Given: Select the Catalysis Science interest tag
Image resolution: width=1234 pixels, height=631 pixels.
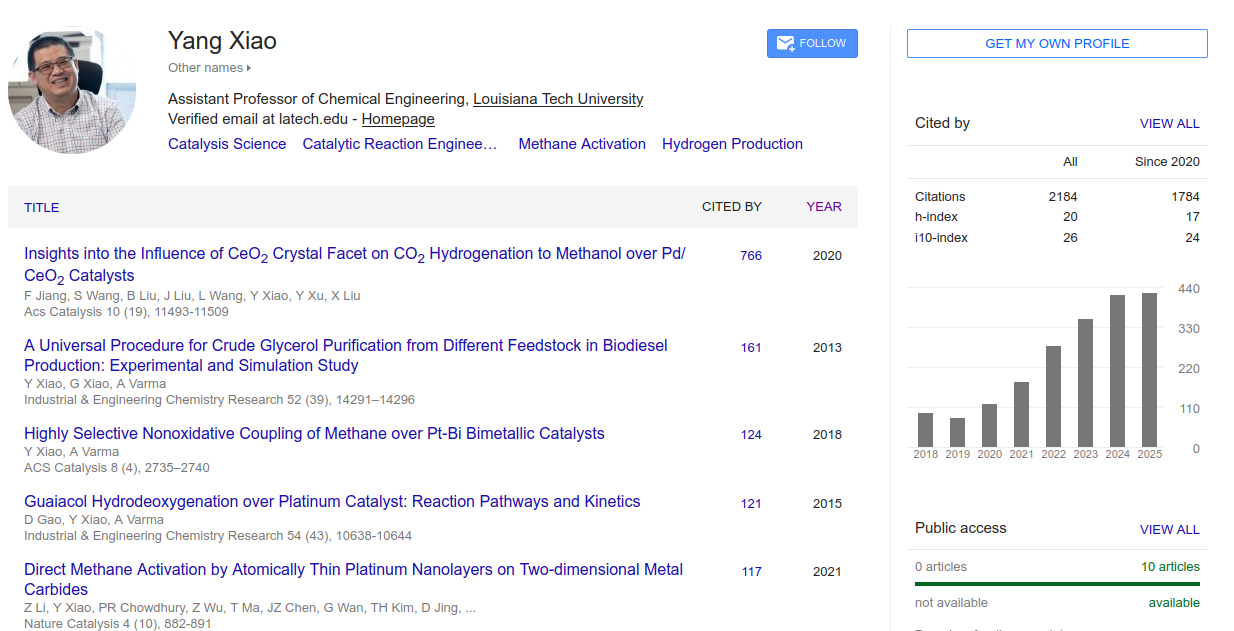Looking at the screenshot, I should click(227, 144).
